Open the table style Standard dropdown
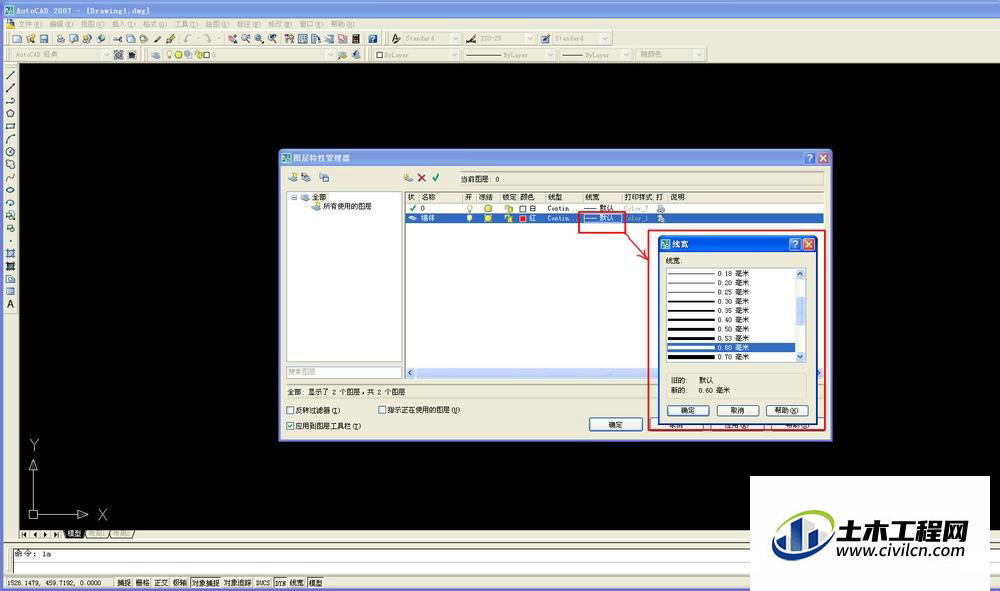The image size is (1000, 591). [x=605, y=39]
